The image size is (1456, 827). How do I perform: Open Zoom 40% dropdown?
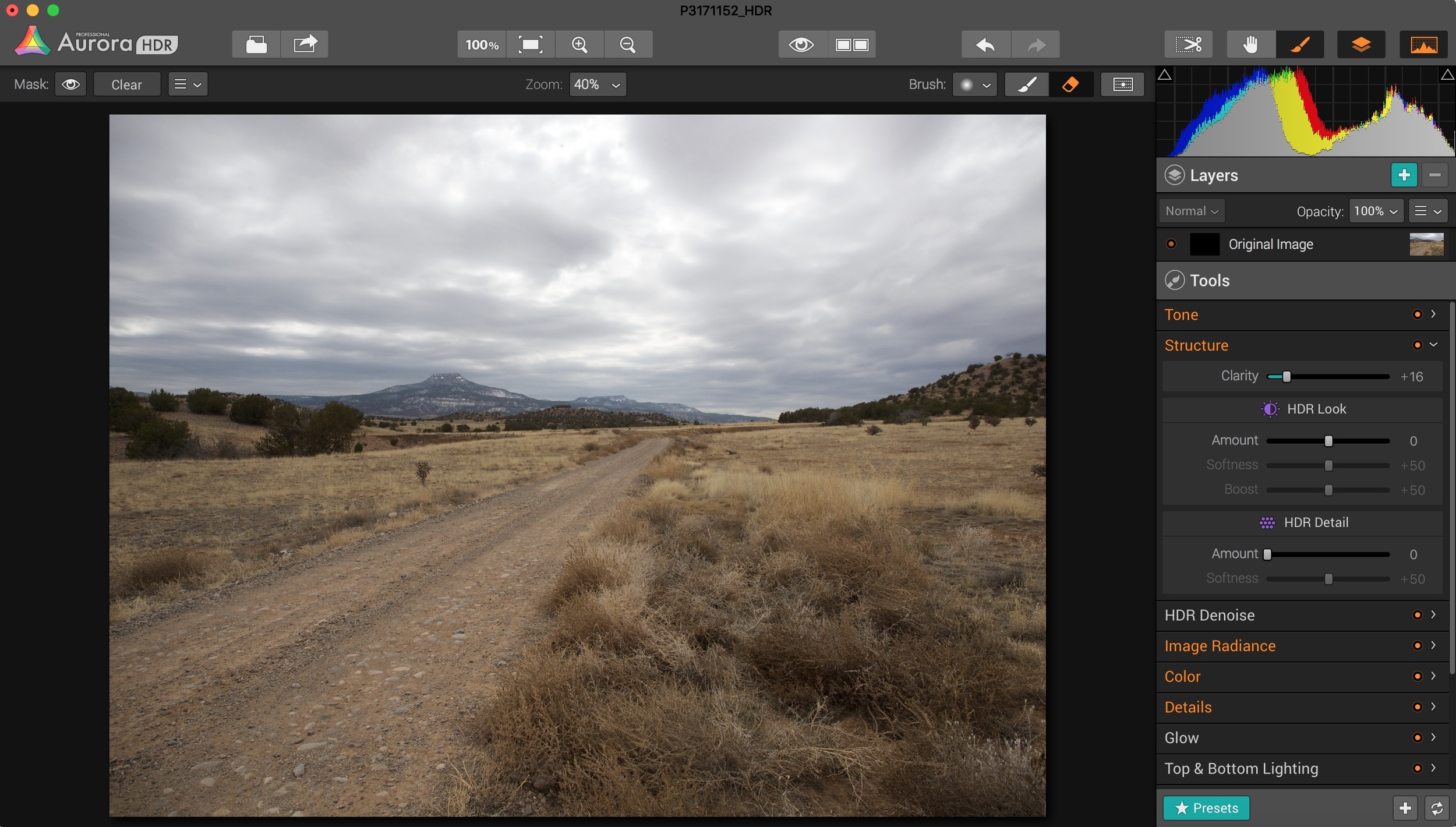pos(598,84)
